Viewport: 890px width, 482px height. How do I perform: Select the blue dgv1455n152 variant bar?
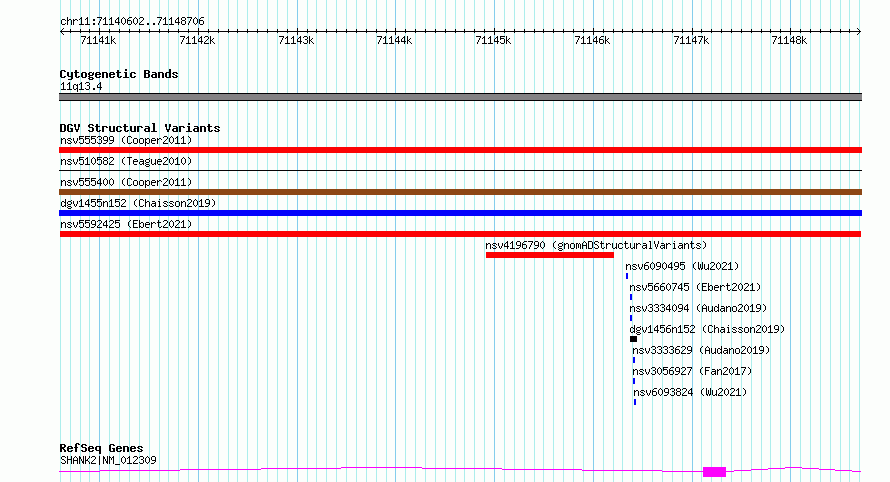point(460,213)
